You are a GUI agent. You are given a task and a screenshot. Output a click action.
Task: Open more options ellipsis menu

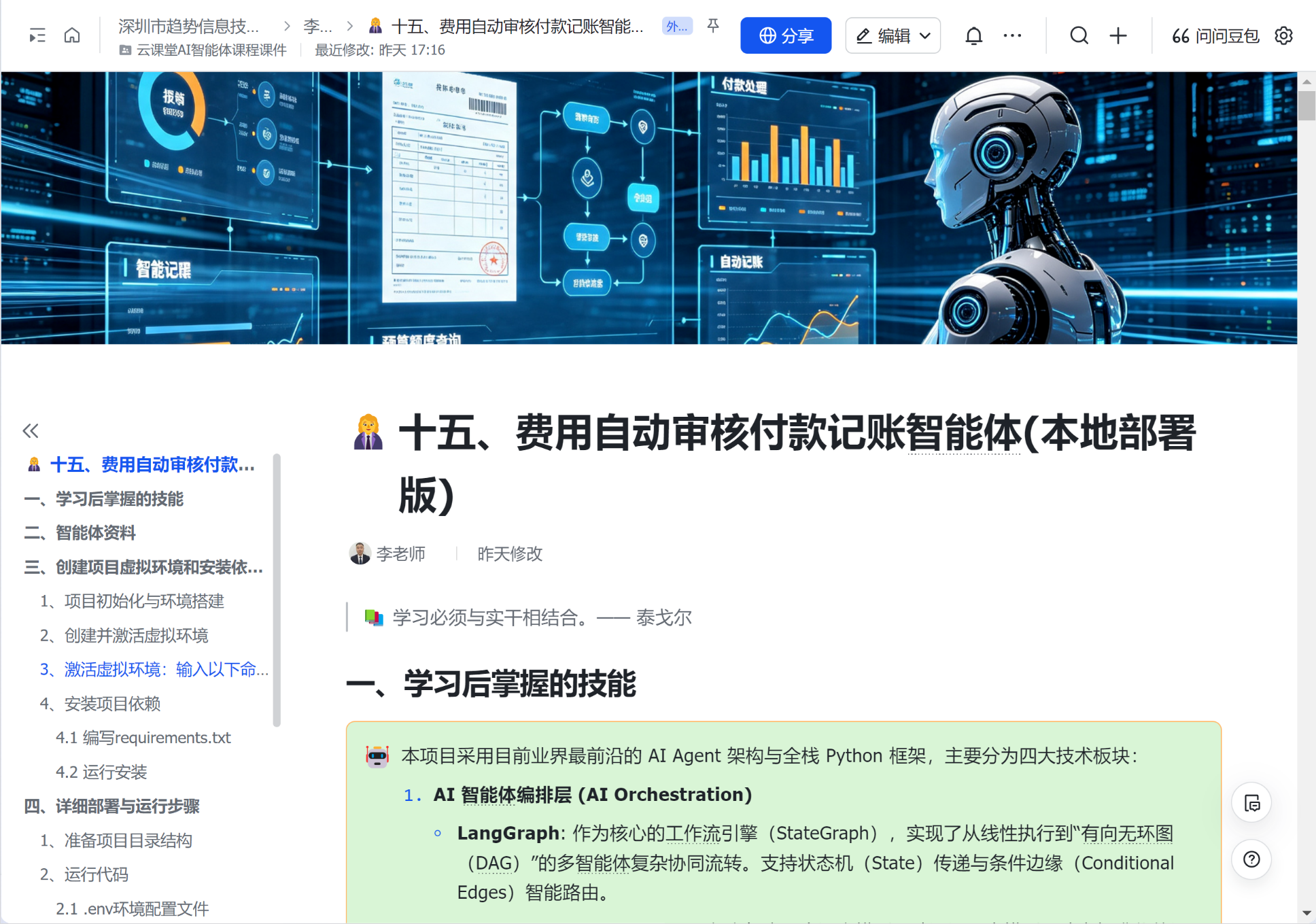pyautogui.click(x=1012, y=35)
